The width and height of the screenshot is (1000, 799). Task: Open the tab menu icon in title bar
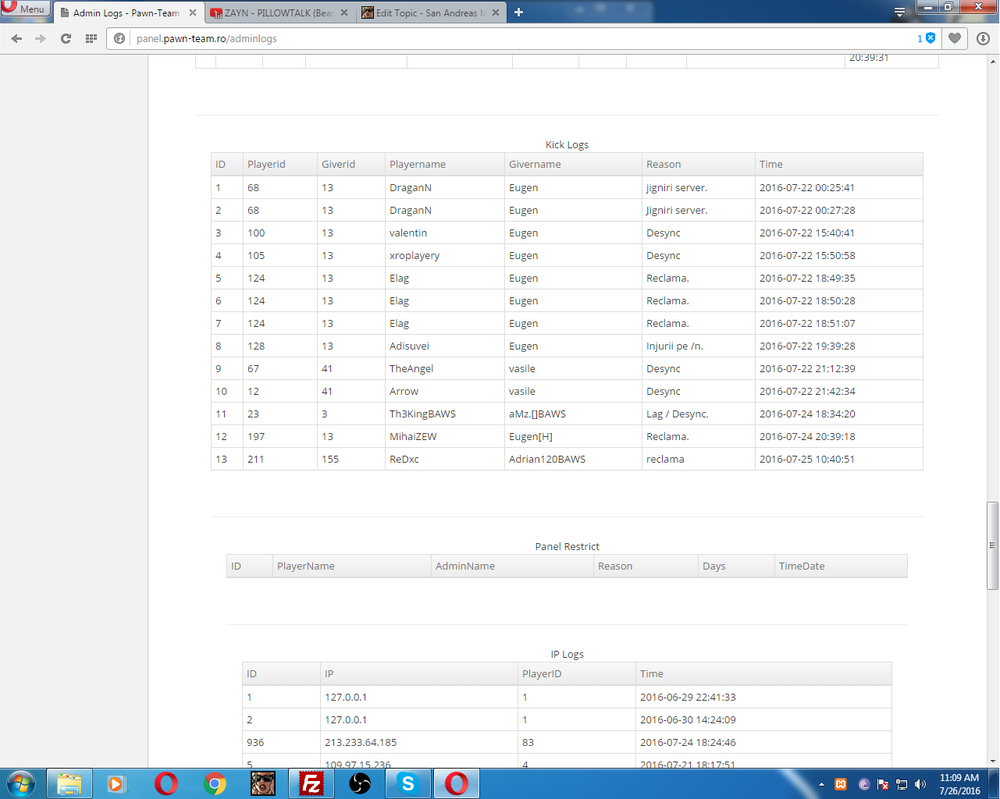tap(899, 12)
